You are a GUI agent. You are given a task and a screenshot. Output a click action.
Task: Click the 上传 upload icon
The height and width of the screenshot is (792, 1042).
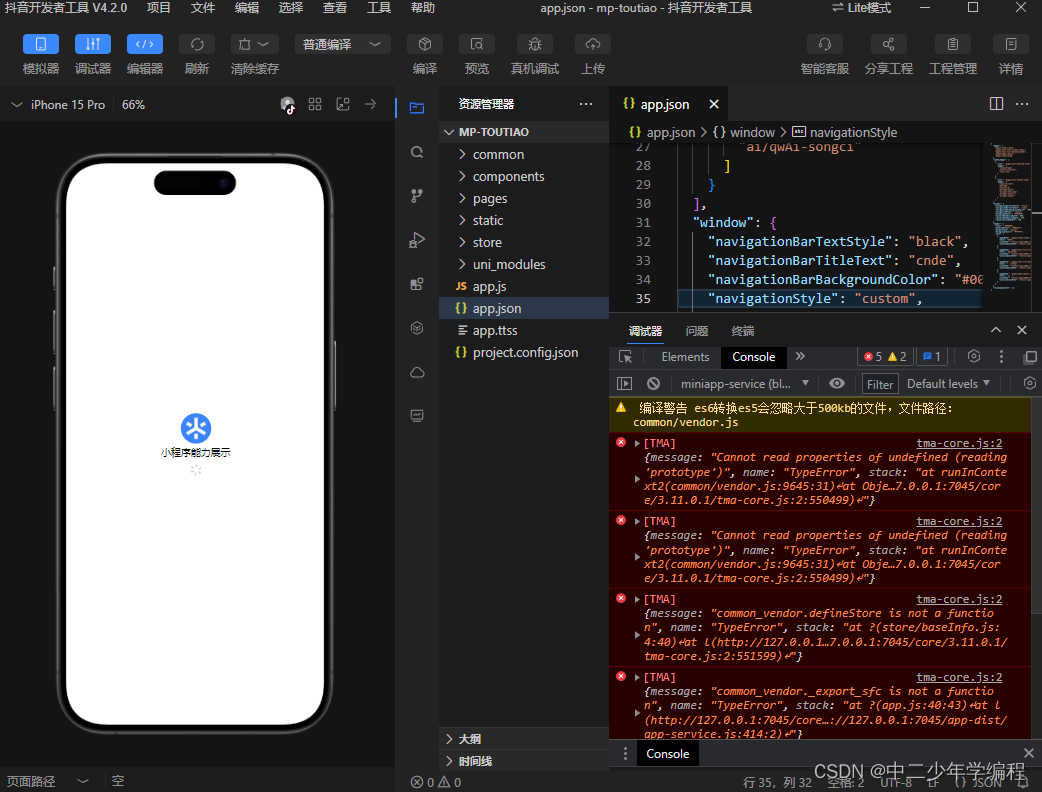[x=593, y=45]
